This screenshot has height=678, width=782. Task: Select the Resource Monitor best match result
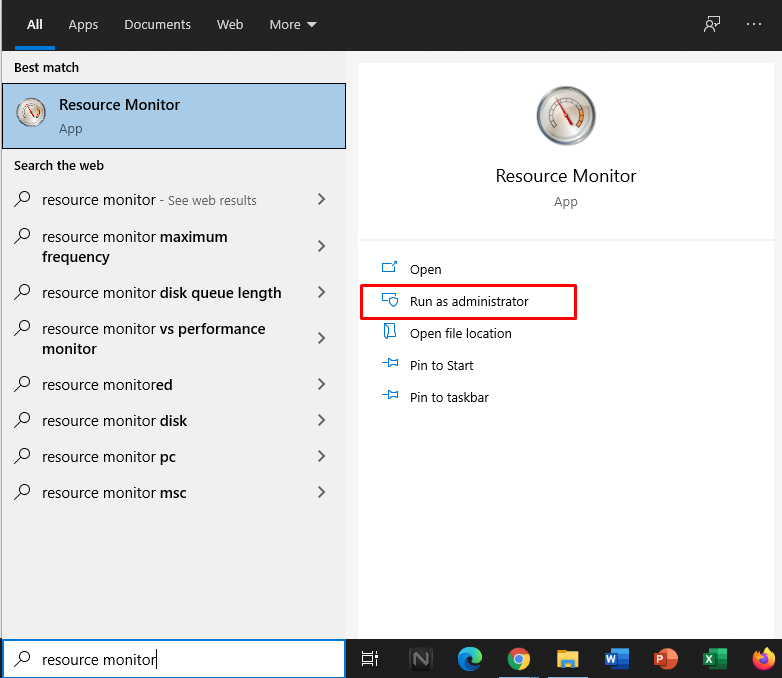click(174, 116)
